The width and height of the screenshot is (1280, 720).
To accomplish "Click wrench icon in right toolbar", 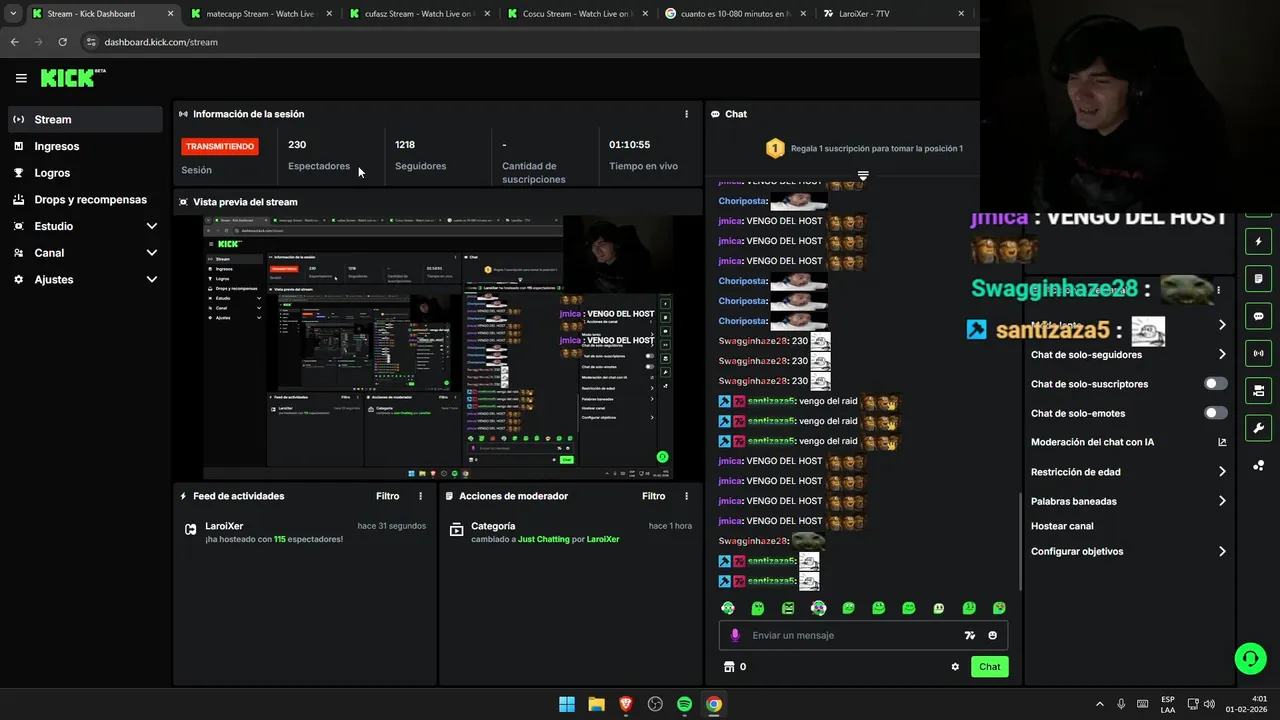I will click(1258, 428).
